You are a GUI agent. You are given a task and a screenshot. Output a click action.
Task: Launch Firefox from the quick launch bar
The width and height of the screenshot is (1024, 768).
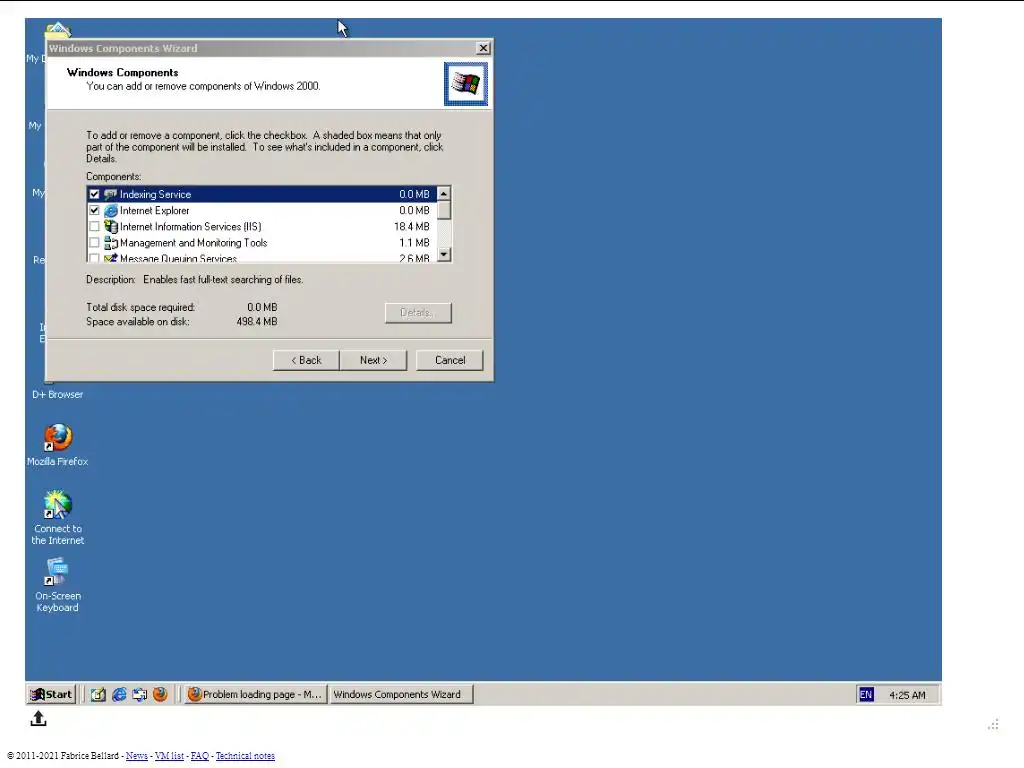160,694
